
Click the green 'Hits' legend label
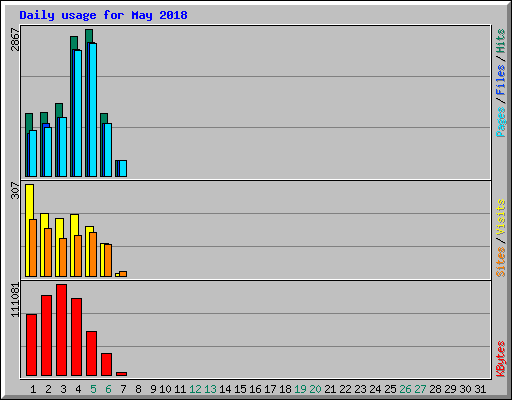[500, 41]
